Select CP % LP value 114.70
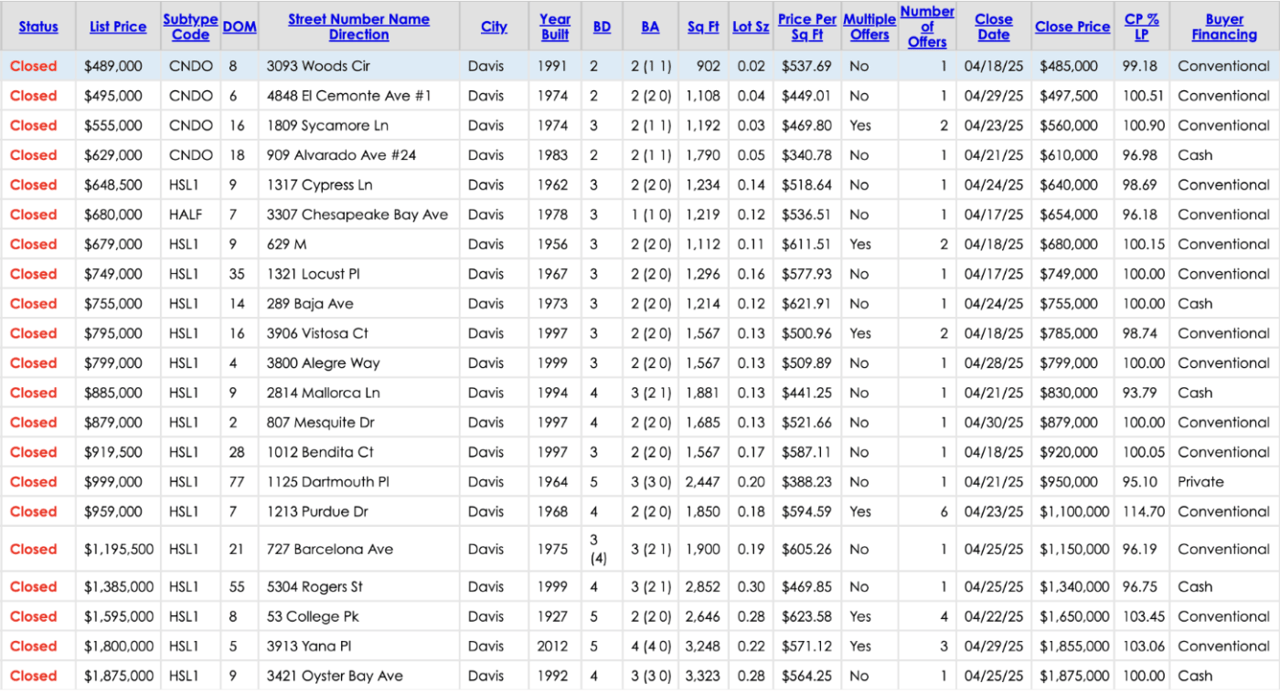This screenshot has height=693, width=1280. (1144, 512)
